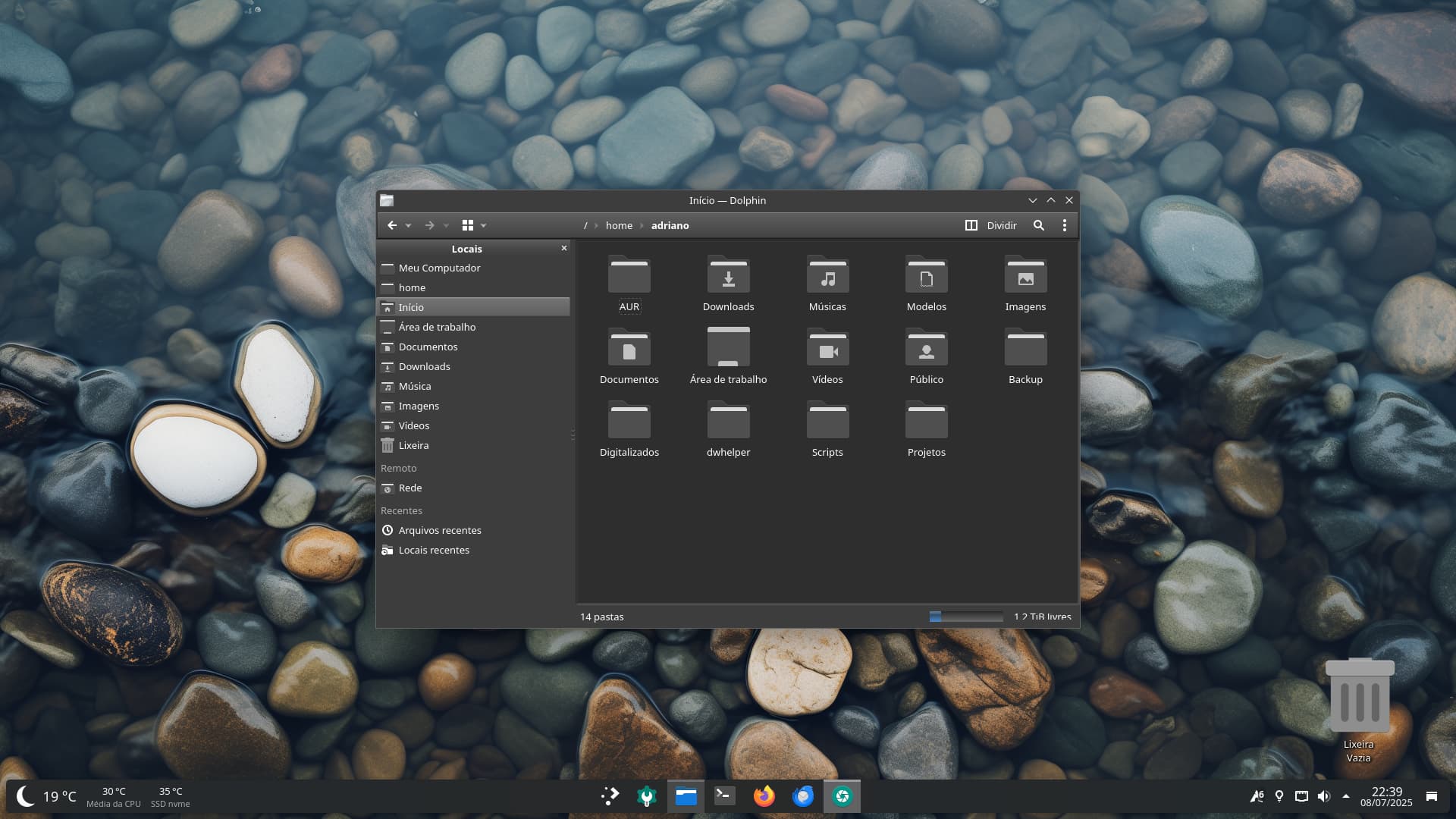The width and height of the screenshot is (1456, 819).
Task: Click the disk free space bar
Action: click(x=965, y=617)
